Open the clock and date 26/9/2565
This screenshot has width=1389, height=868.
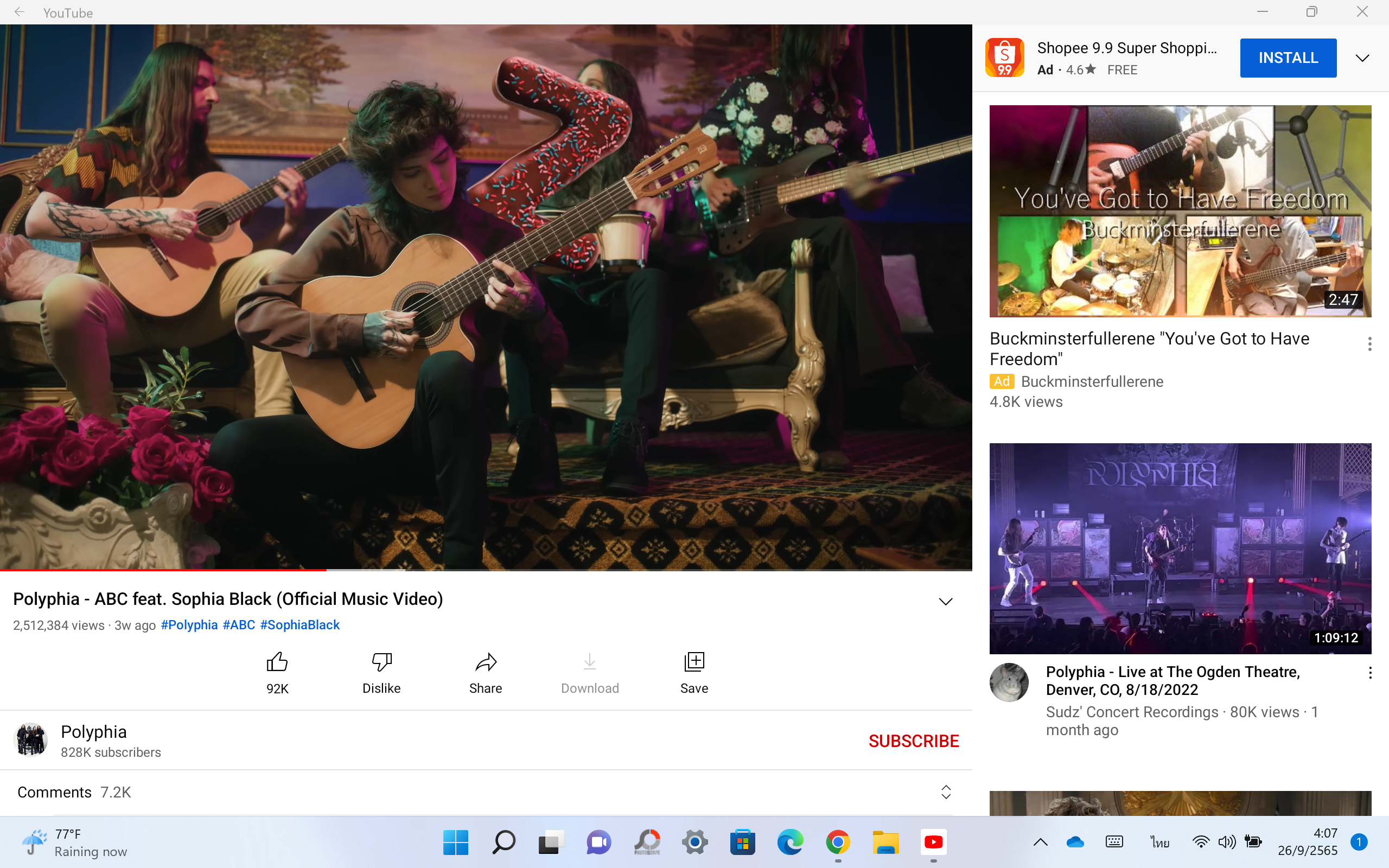1308,842
